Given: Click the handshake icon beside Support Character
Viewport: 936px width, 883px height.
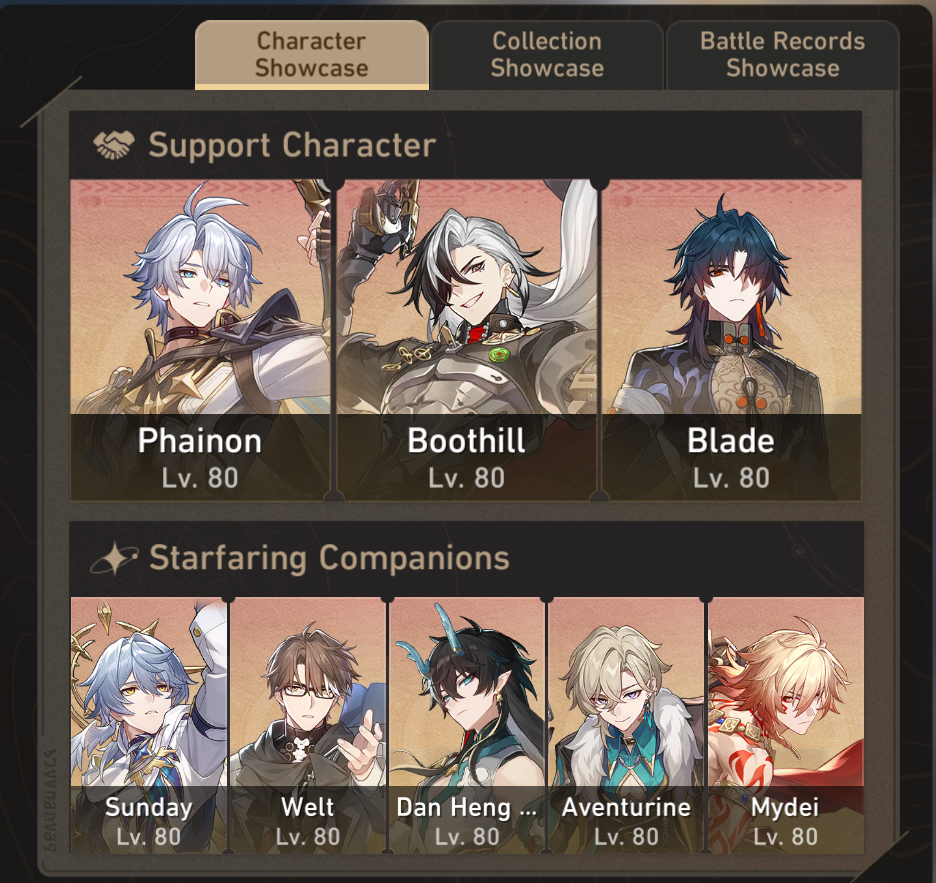Looking at the screenshot, I should coord(113,145).
